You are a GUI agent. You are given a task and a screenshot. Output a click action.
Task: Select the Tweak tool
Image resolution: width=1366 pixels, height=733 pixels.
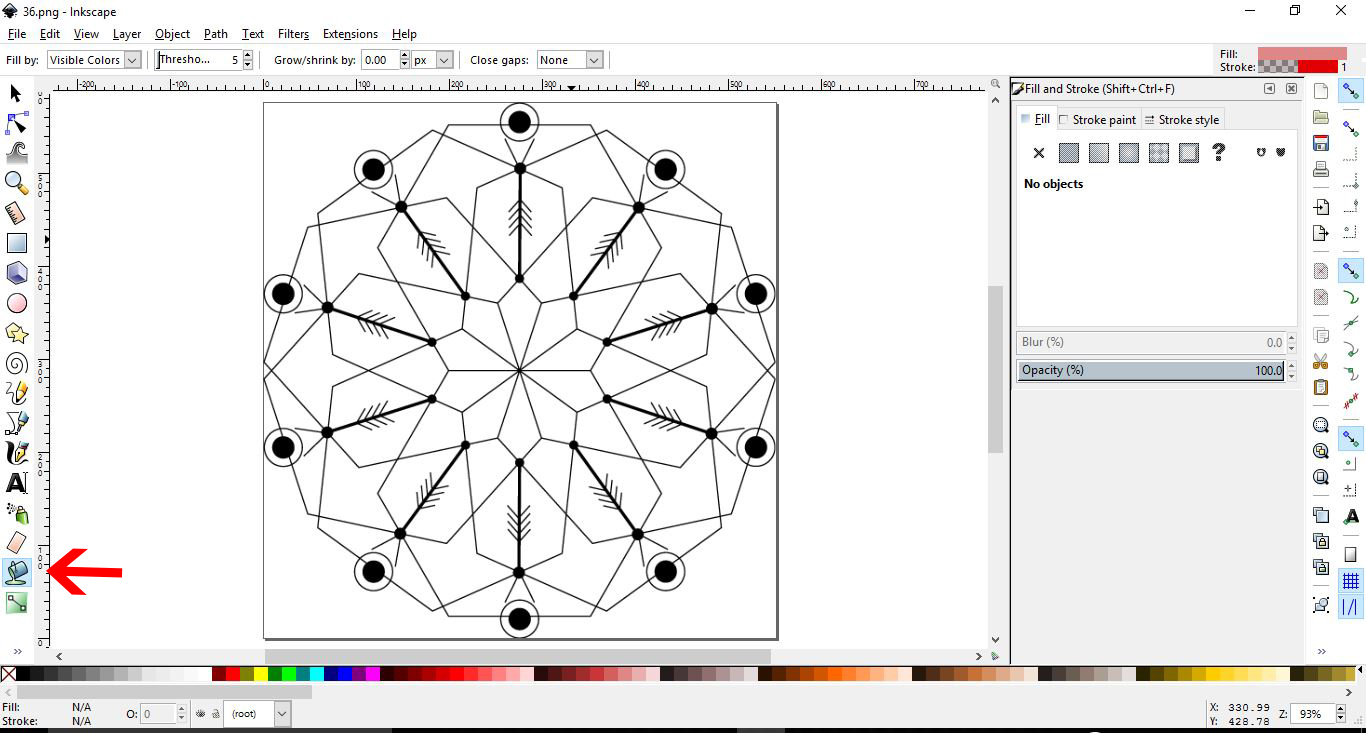(16, 153)
